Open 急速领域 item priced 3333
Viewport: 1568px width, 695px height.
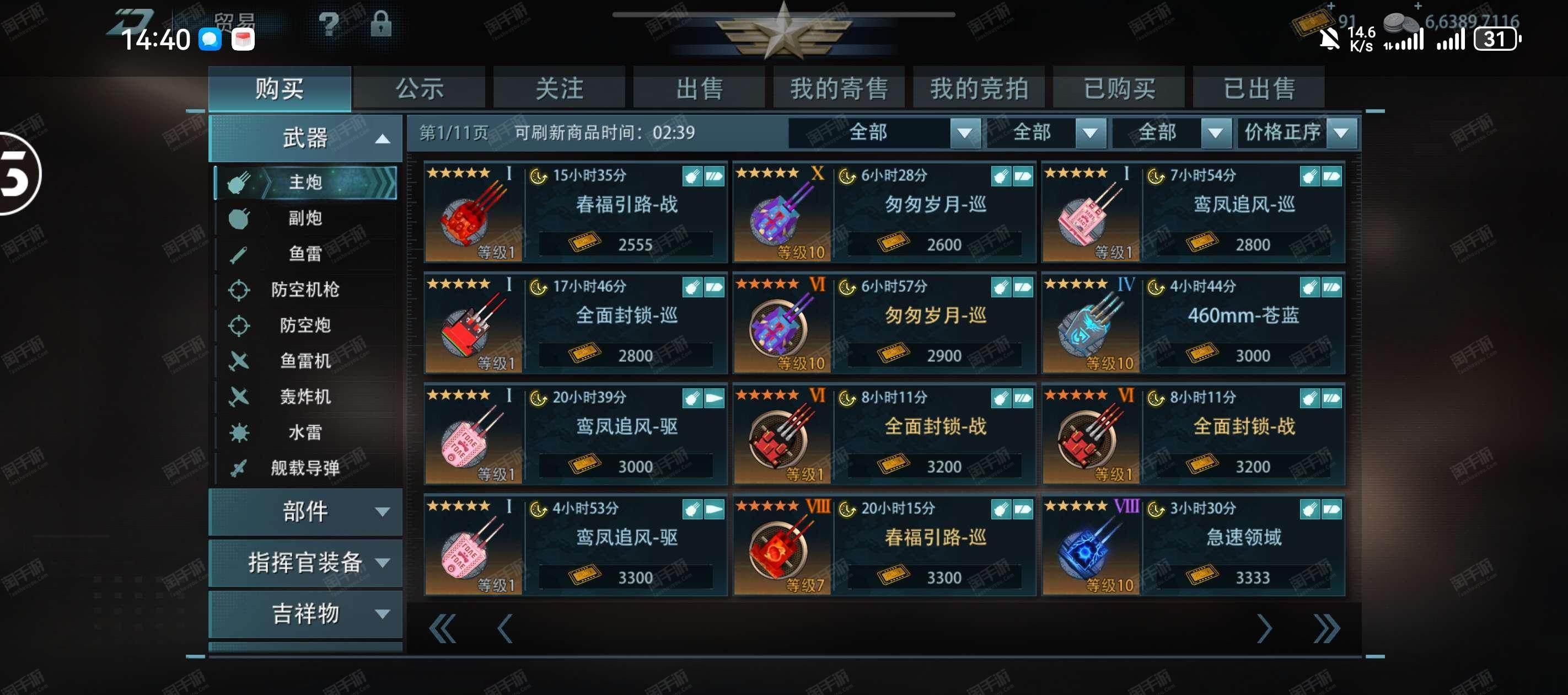pyautogui.click(x=1193, y=545)
